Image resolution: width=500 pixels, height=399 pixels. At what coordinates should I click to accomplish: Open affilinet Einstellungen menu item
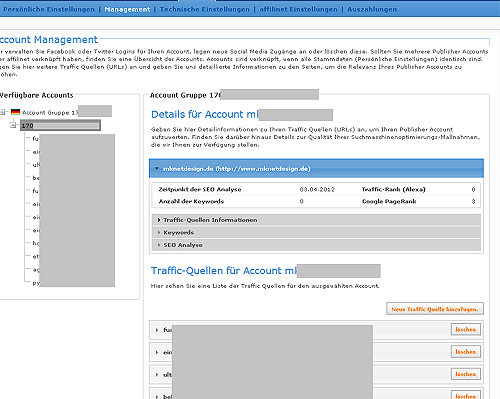(298, 9)
